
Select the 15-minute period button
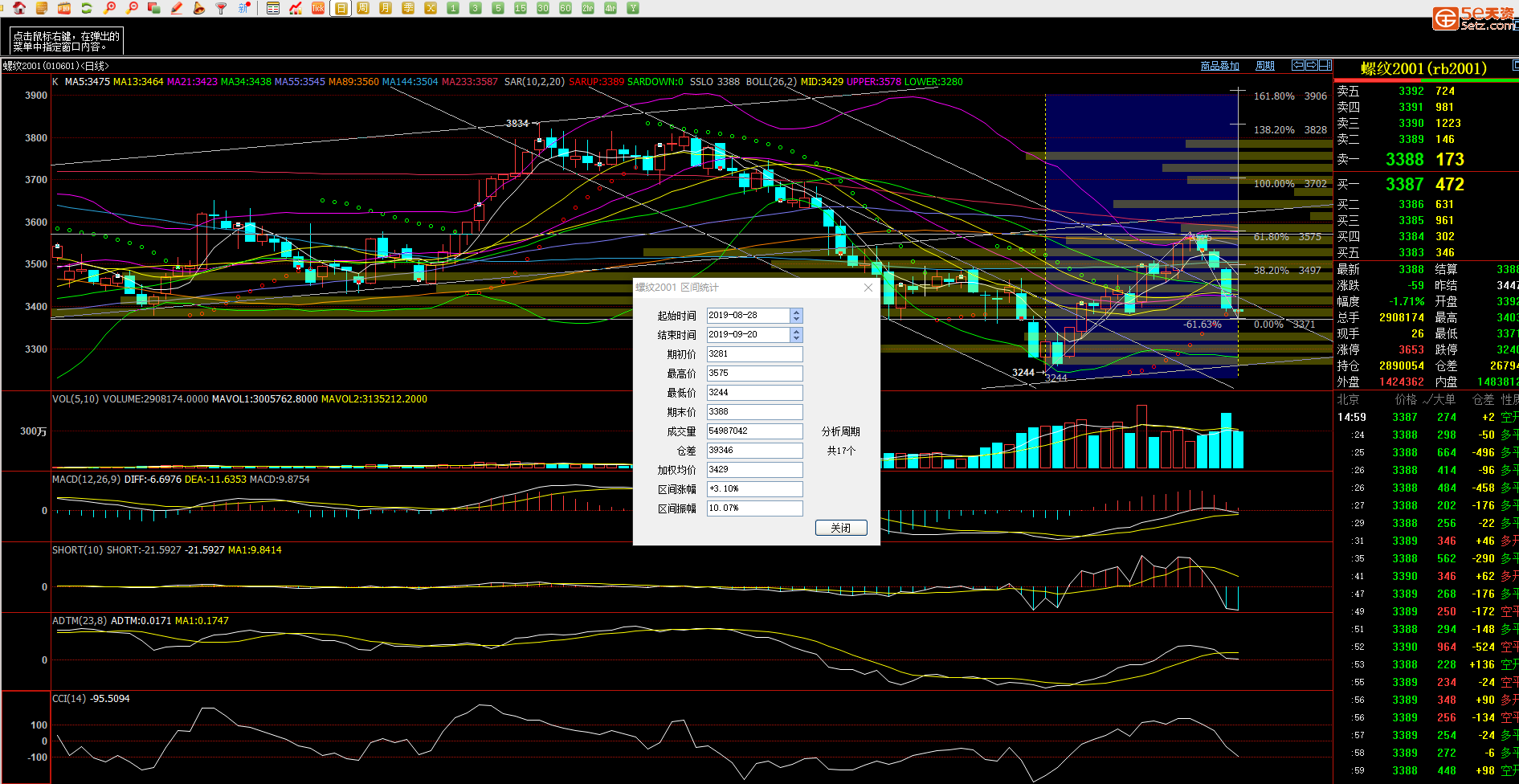521,8
